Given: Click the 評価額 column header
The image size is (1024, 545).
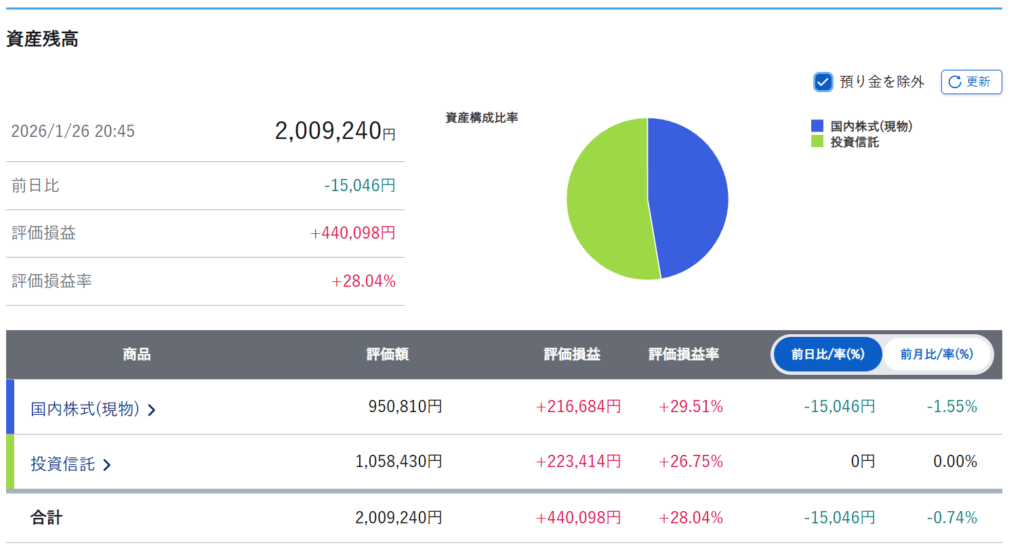Looking at the screenshot, I should tap(387, 354).
